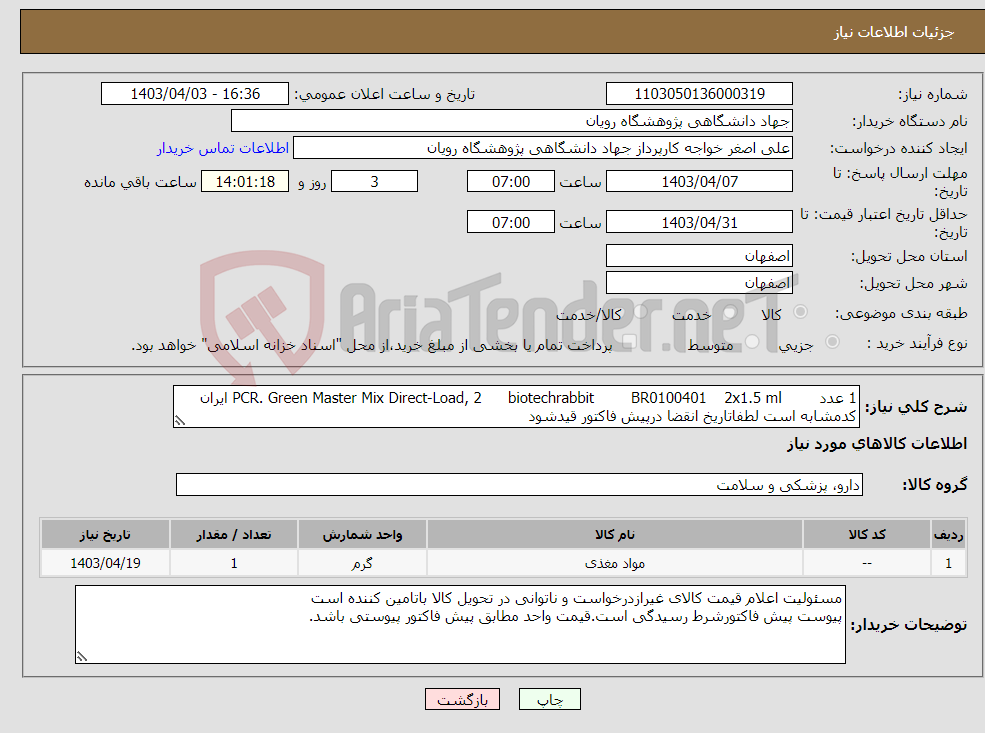The width and height of the screenshot is (985, 733).
Task: Click the تاریخ و ساعت اعلان عمومی label
Action: tap(385, 94)
